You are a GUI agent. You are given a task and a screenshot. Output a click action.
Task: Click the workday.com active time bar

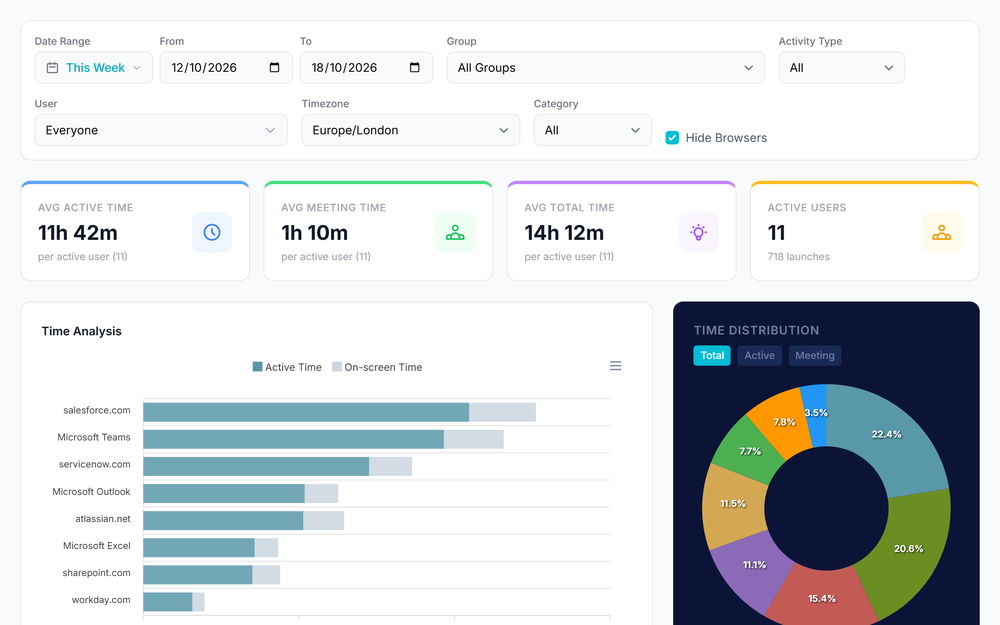tap(168, 601)
